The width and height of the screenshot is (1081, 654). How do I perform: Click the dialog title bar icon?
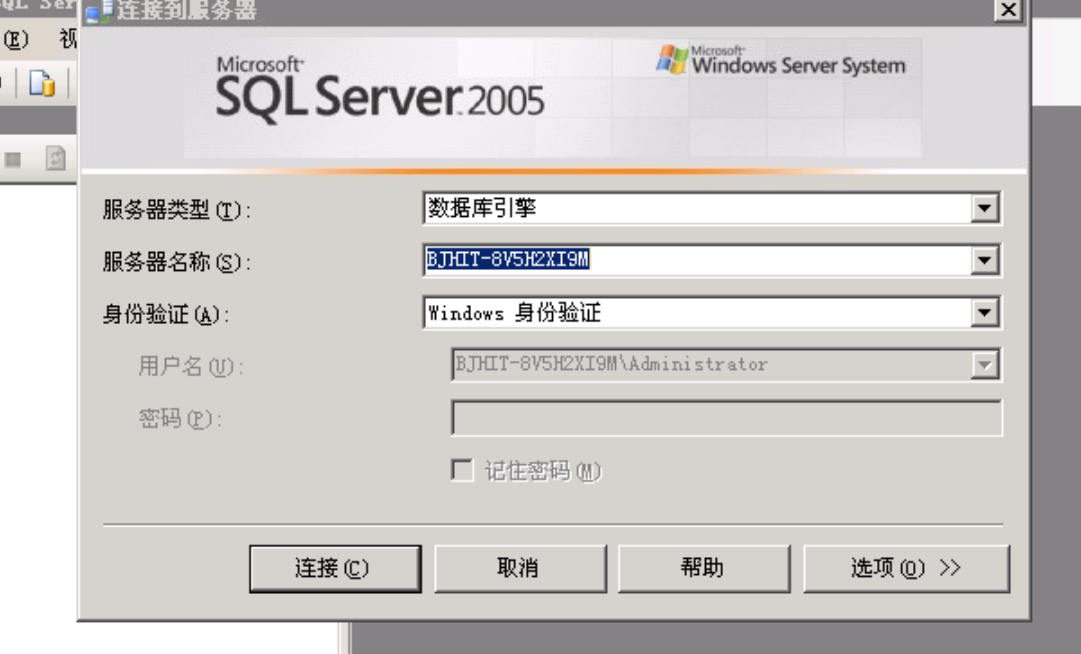(99, 12)
